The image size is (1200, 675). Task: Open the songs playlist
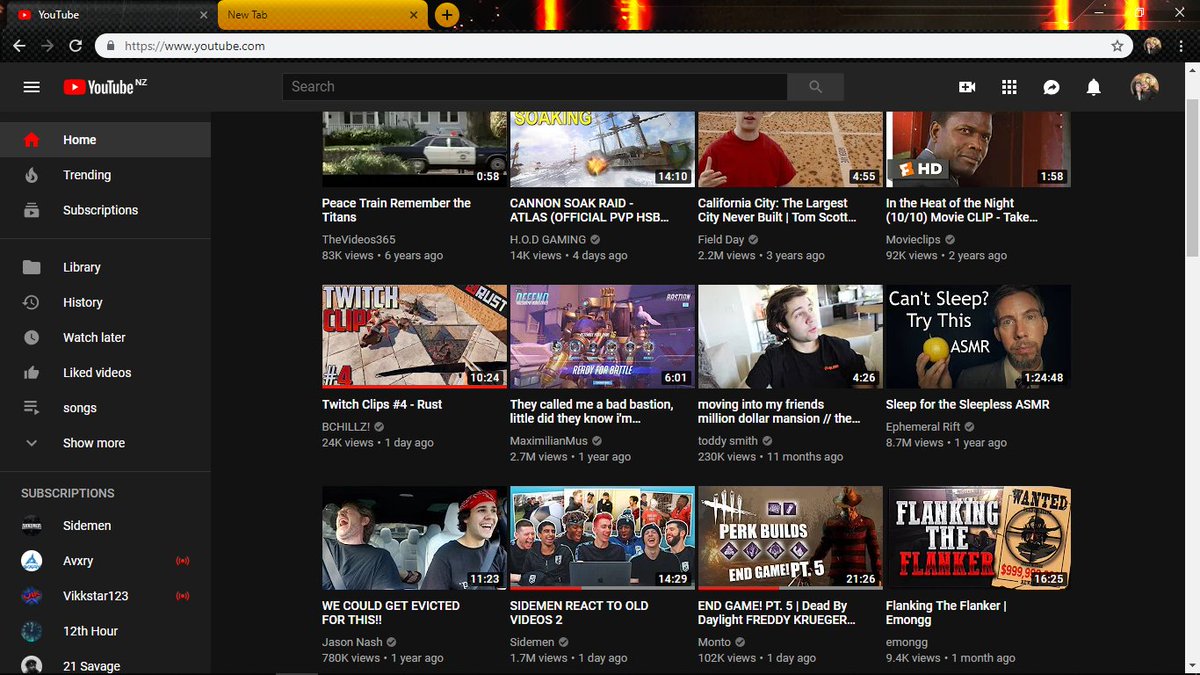pyautogui.click(x=105, y=408)
